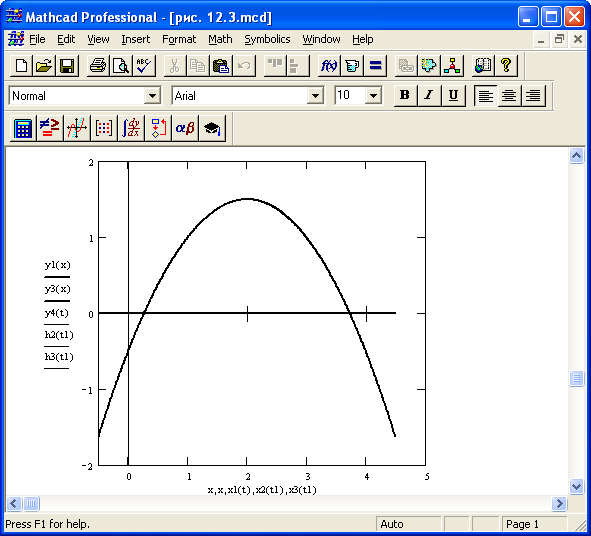This screenshot has height=536, width=591.
Task: Click the vertical scrollbar up arrow
Action: coord(576,155)
